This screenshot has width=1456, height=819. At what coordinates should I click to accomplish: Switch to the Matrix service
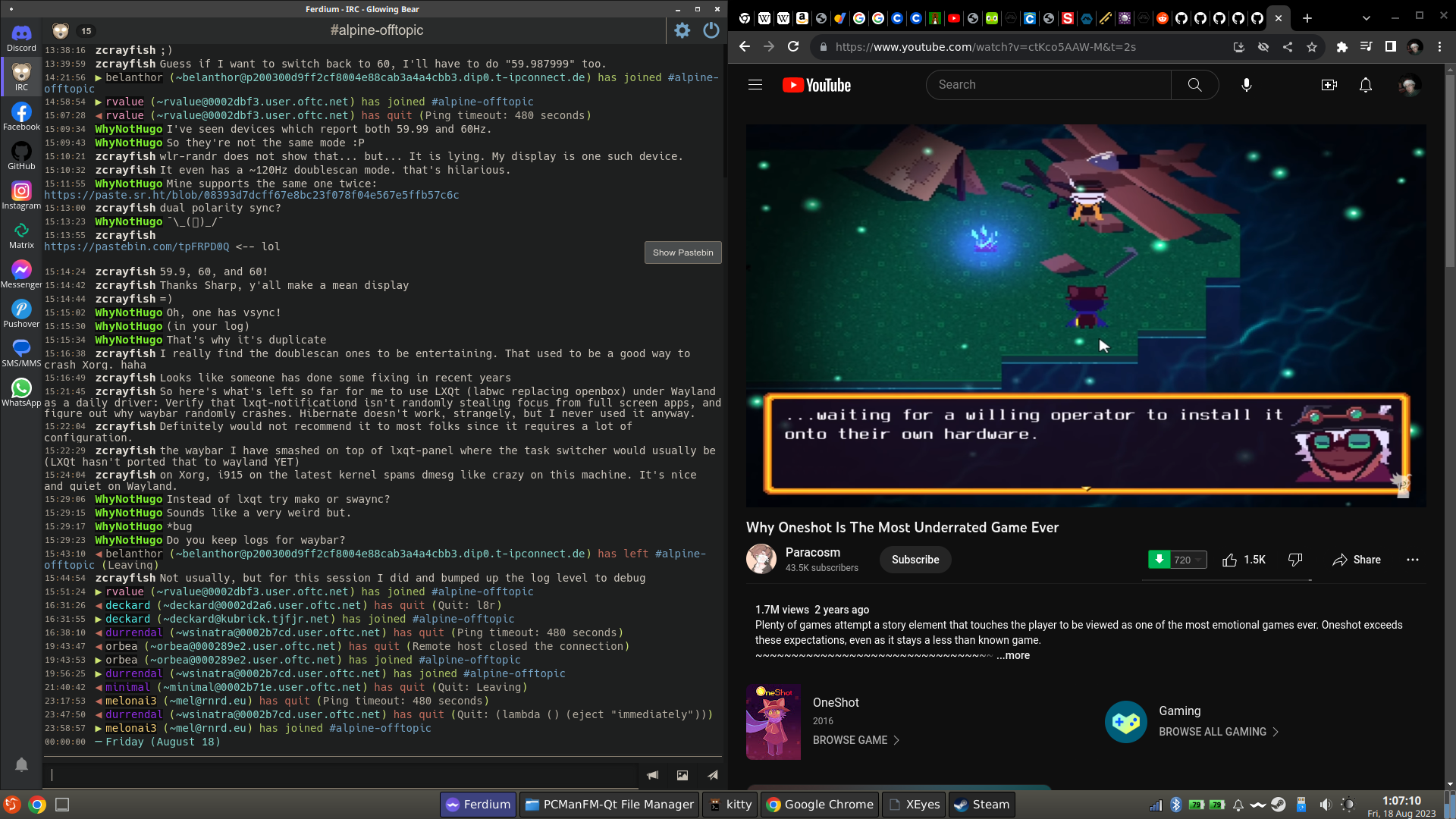click(x=21, y=234)
